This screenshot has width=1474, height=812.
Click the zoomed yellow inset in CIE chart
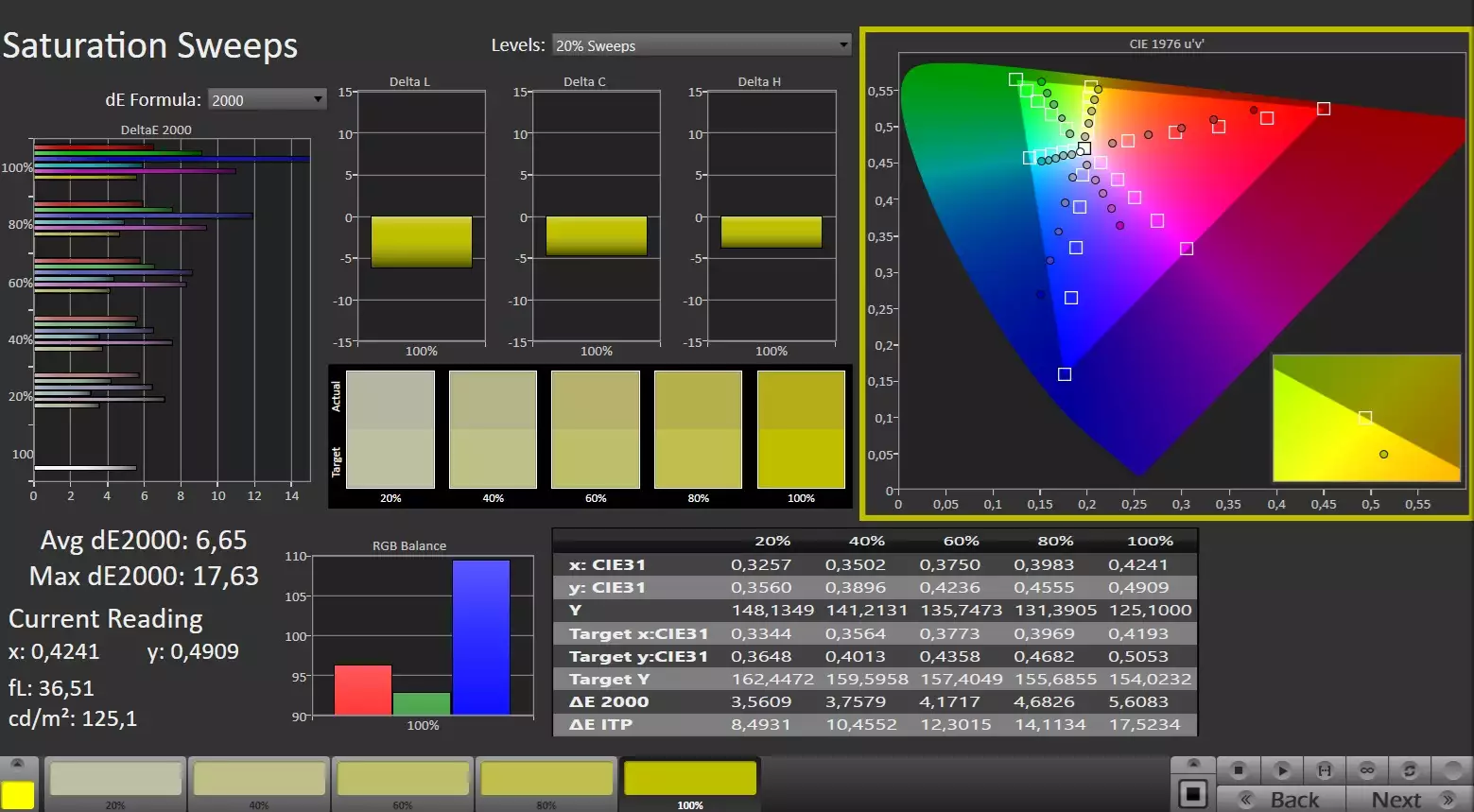point(1365,417)
